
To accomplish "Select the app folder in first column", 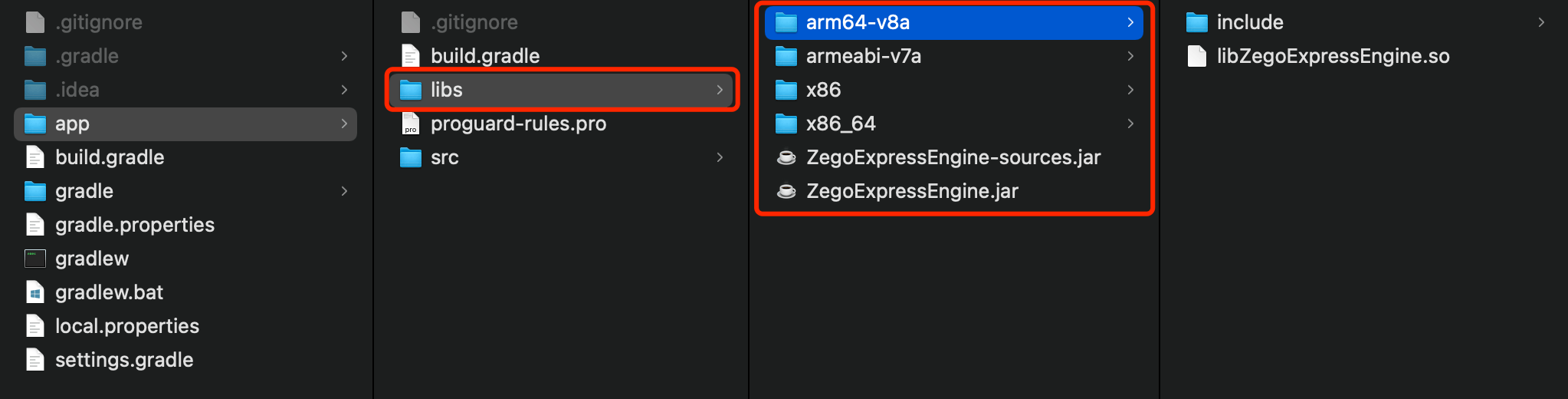I will pyautogui.click(x=185, y=124).
